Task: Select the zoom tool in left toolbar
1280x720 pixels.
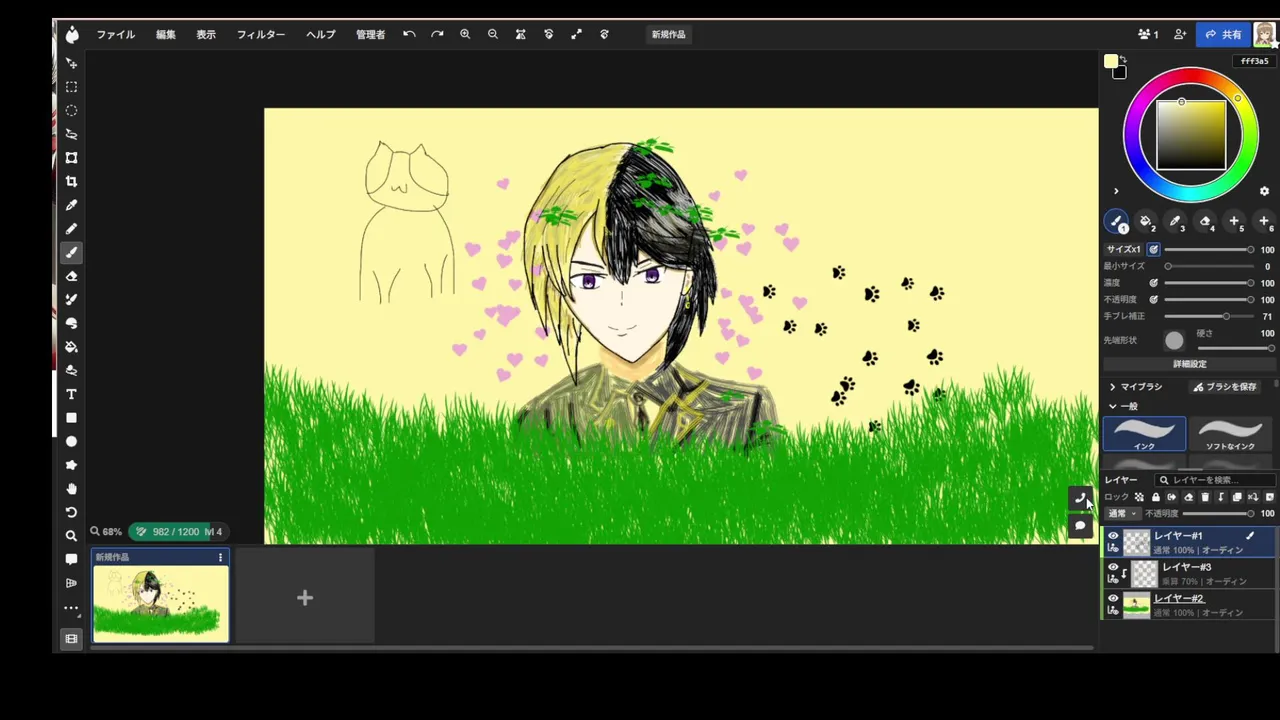Action: point(71,536)
